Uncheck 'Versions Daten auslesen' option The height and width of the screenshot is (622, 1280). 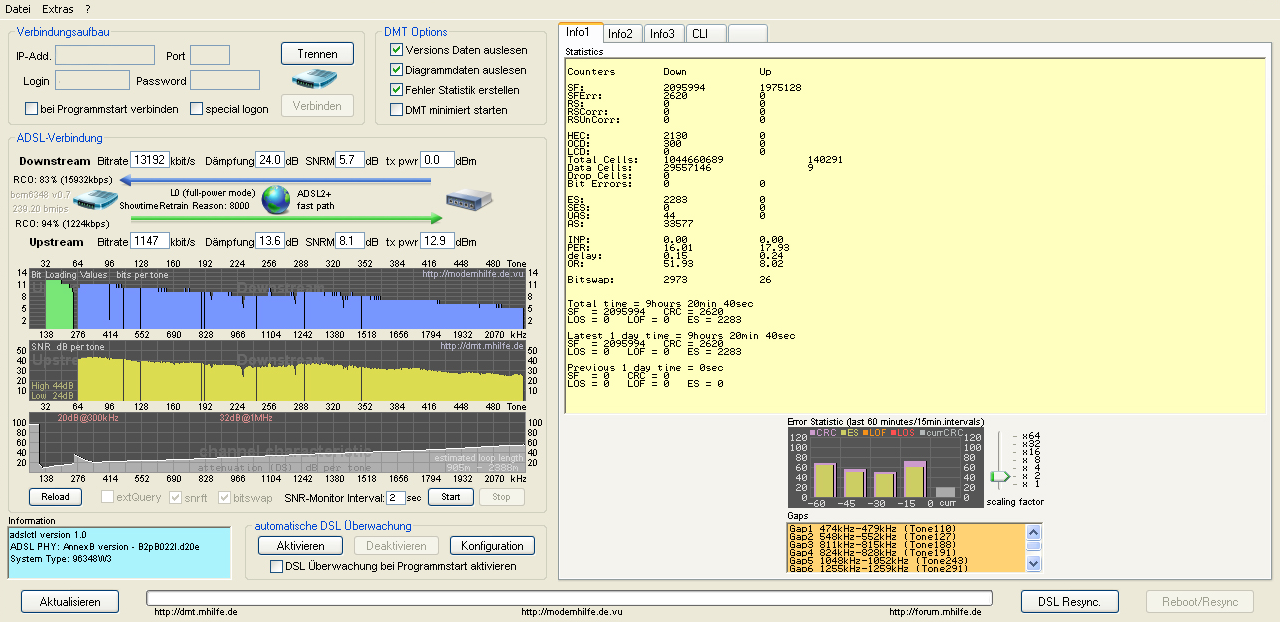click(396, 50)
